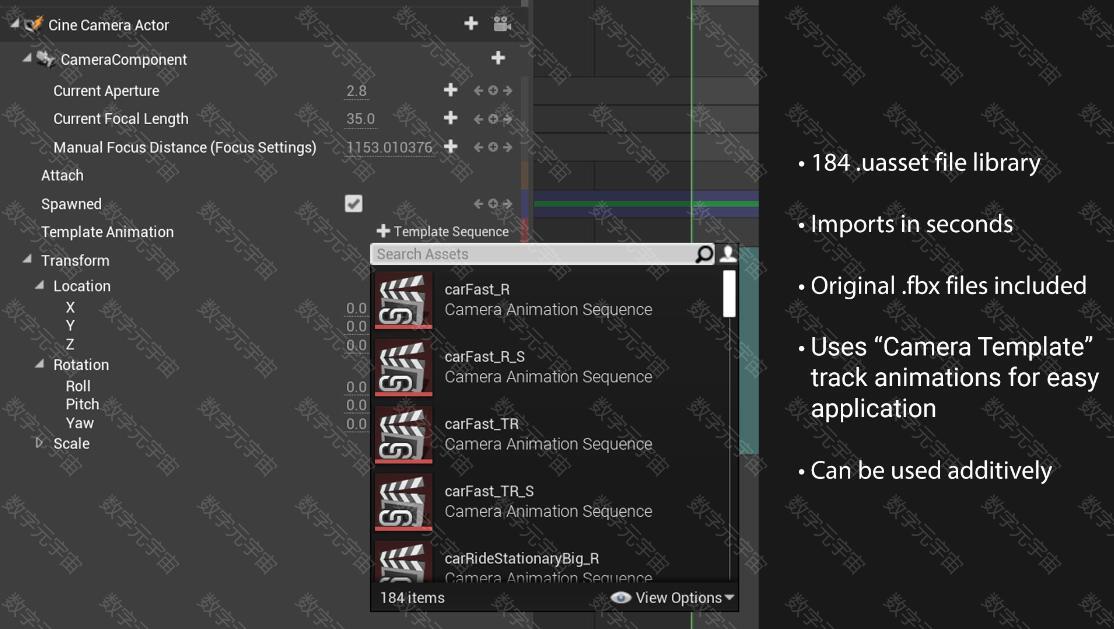Jump to next key on Manual Focus Distance
1114x629 pixels.
coord(507,147)
